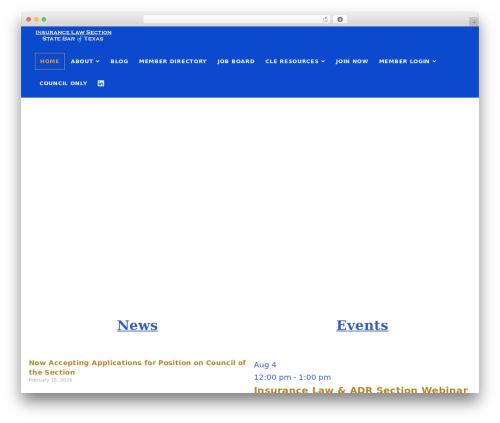Open the Blog page
The image size is (500, 423).
pos(119,61)
